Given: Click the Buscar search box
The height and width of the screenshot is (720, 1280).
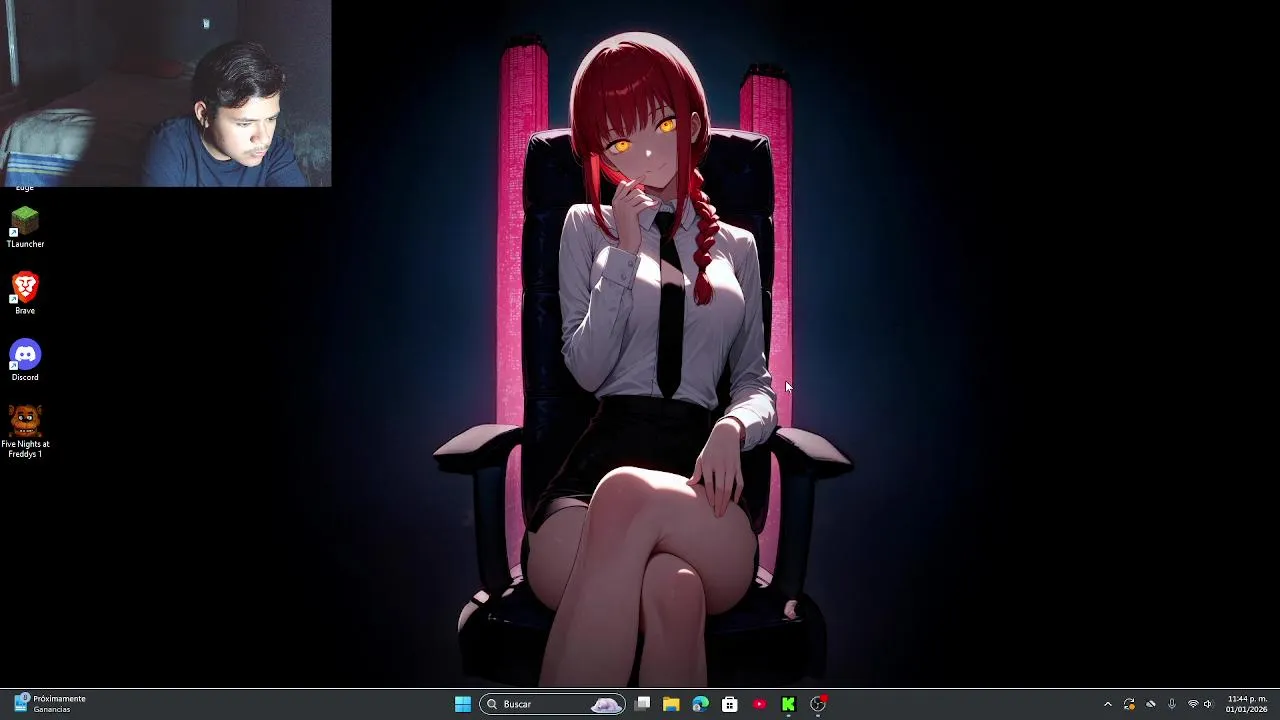Looking at the screenshot, I should pos(552,704).
